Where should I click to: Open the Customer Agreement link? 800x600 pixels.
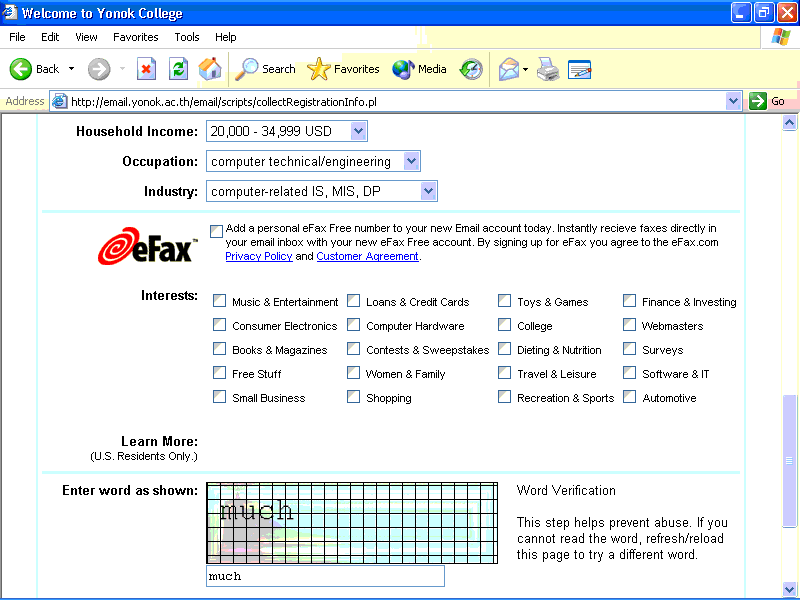(367, 256)
